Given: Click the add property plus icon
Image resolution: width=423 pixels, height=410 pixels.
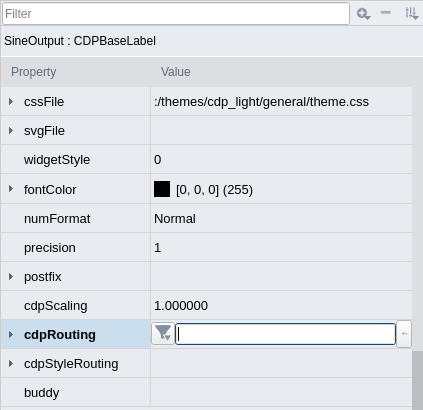Looking at the screenshot, I should point(363,14).
